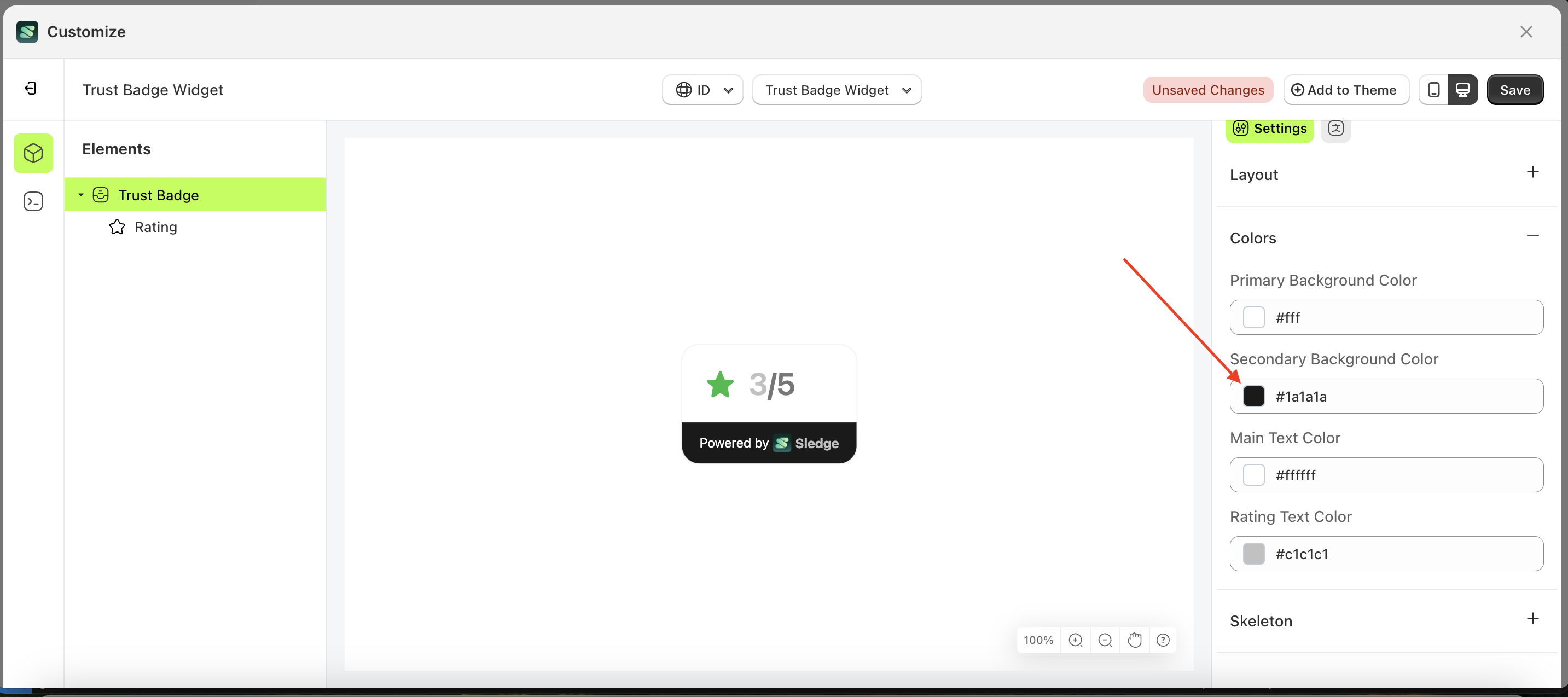Screen dimensions: 1568x697
Task: Click the code icon next to Settings
Action: pos(1337,129)
